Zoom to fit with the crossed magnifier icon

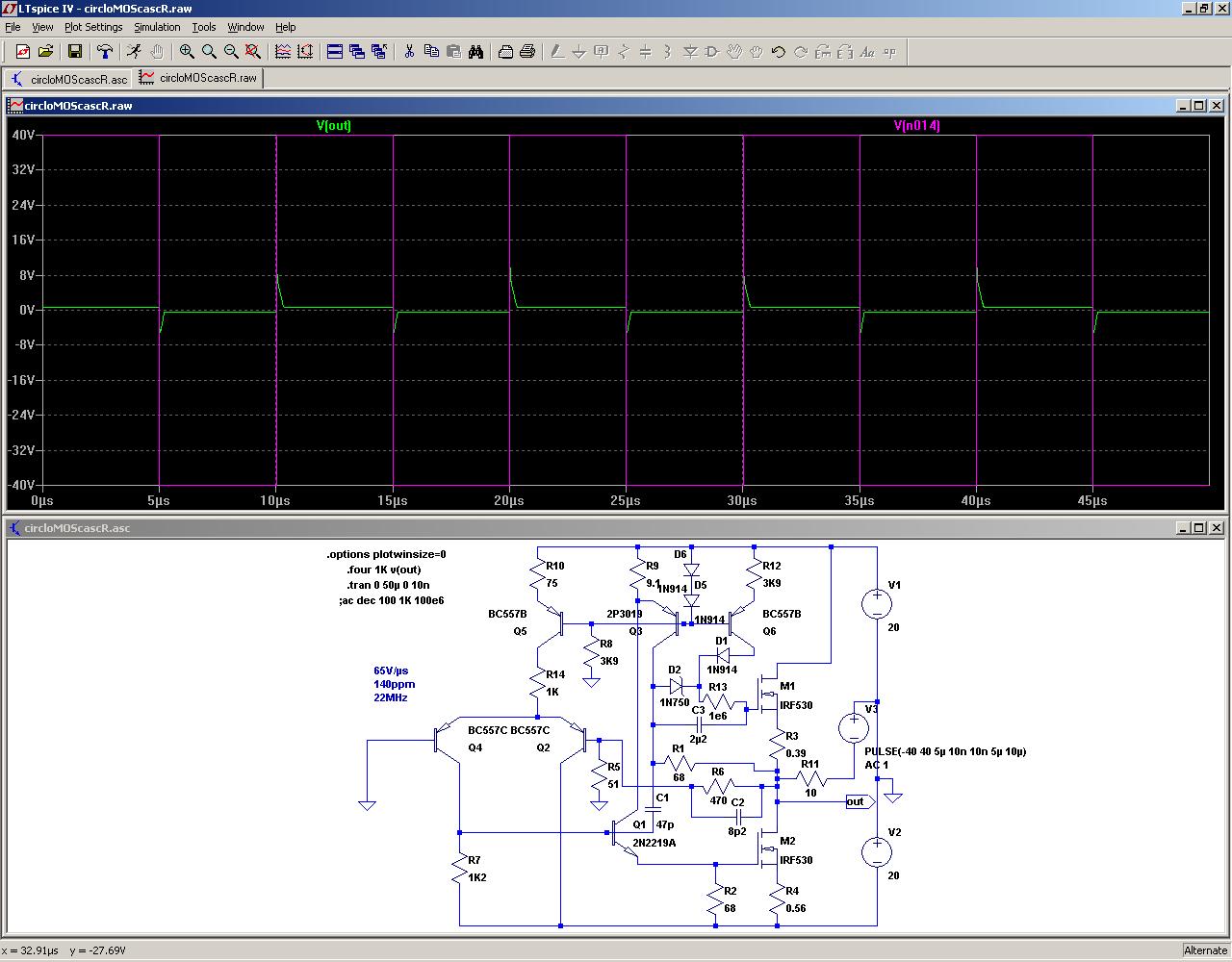pyautogui.click(x=253, y=52)
